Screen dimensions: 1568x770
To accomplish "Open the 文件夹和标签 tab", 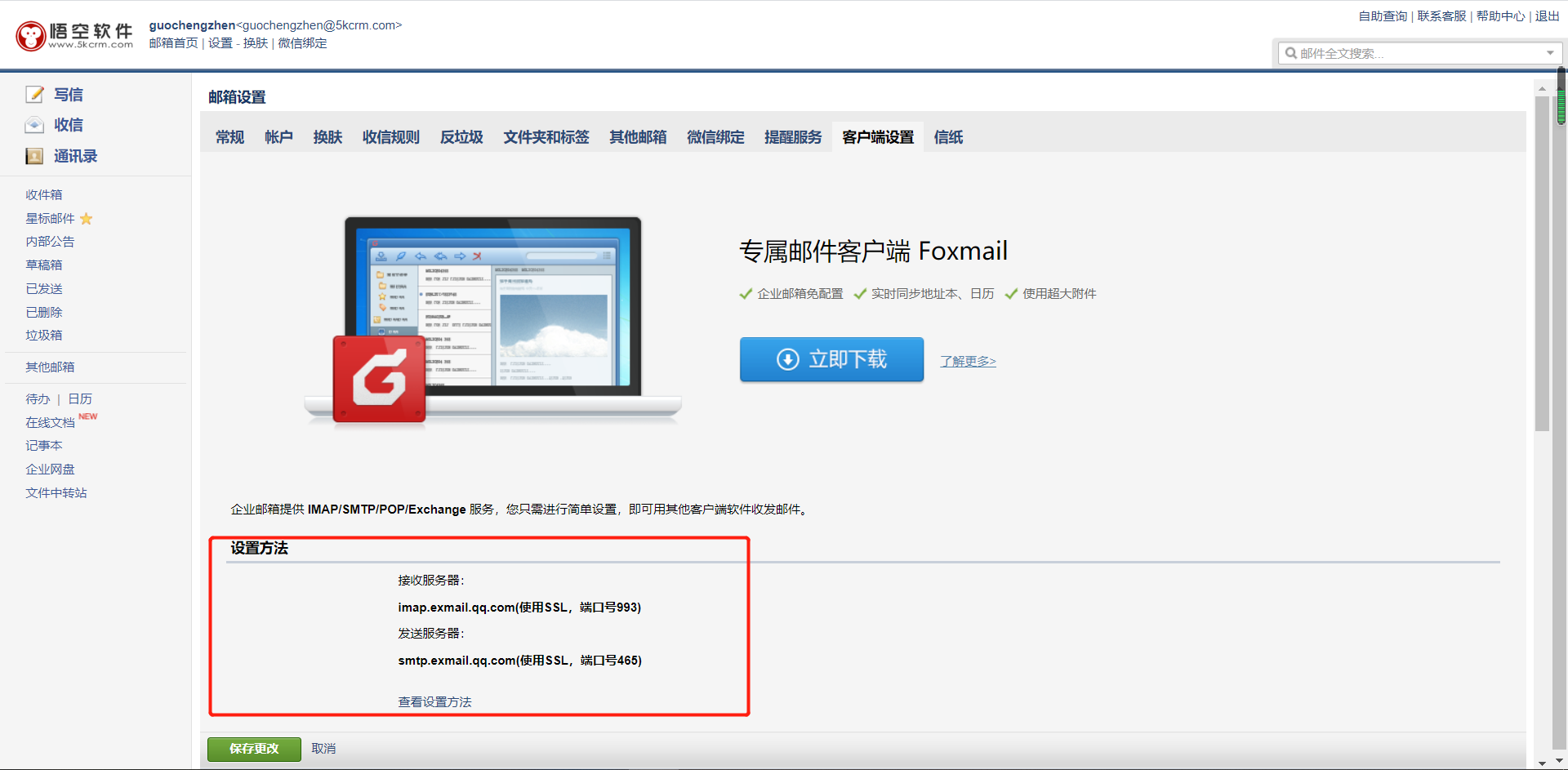I will point(546,137).
